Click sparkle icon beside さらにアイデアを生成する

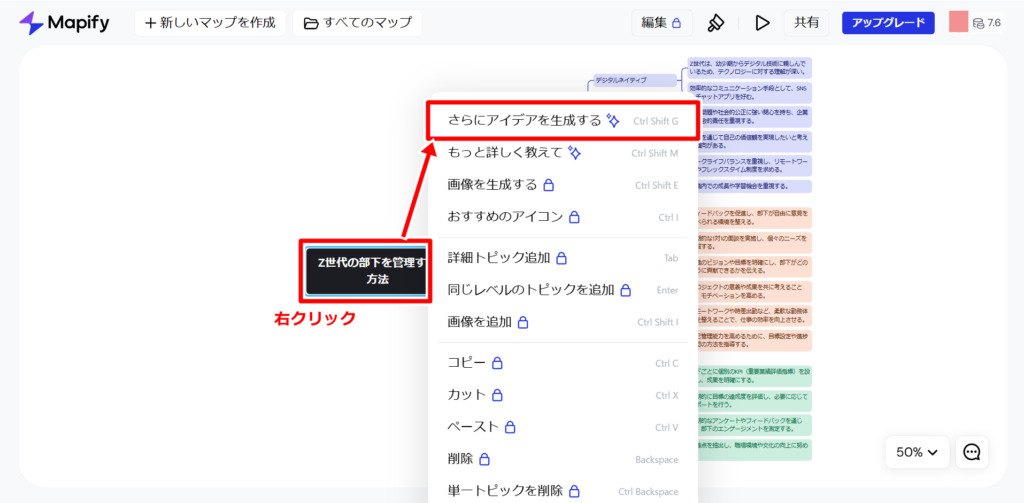(x=612, y=120)
